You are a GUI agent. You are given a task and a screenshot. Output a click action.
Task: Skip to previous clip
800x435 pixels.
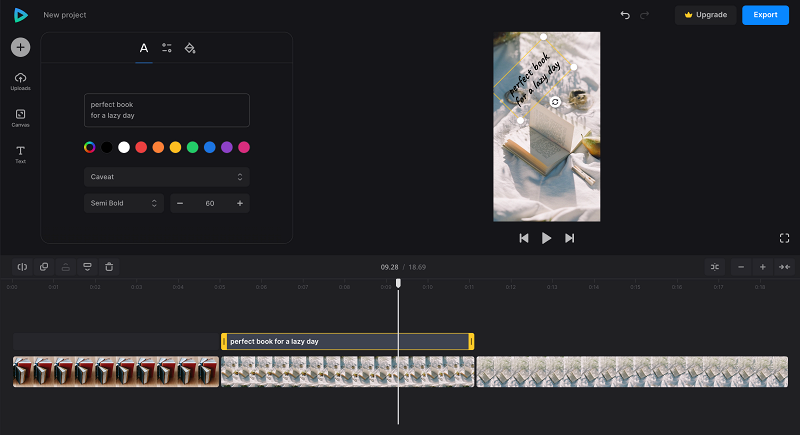click(x=524, y=238)
